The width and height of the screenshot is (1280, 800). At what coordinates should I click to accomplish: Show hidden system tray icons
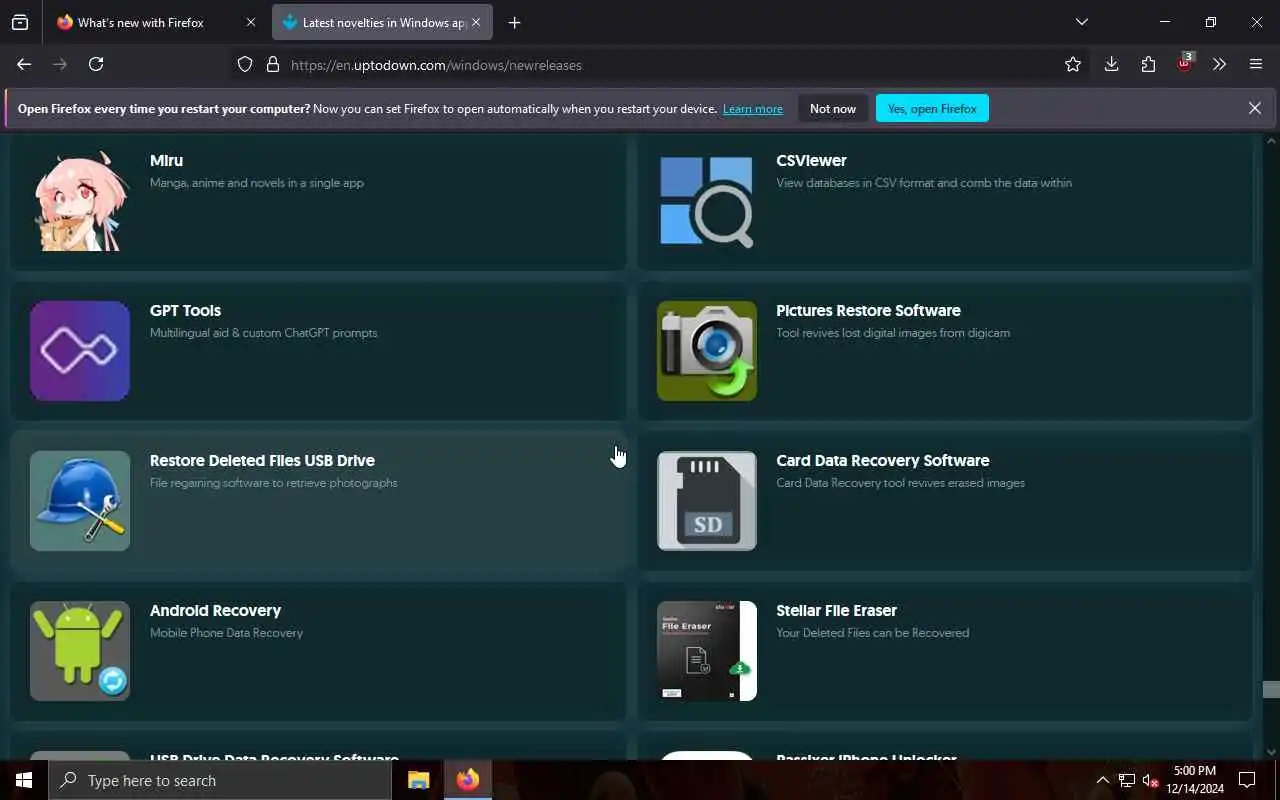pyautogui.click(x=1102, y=780)
